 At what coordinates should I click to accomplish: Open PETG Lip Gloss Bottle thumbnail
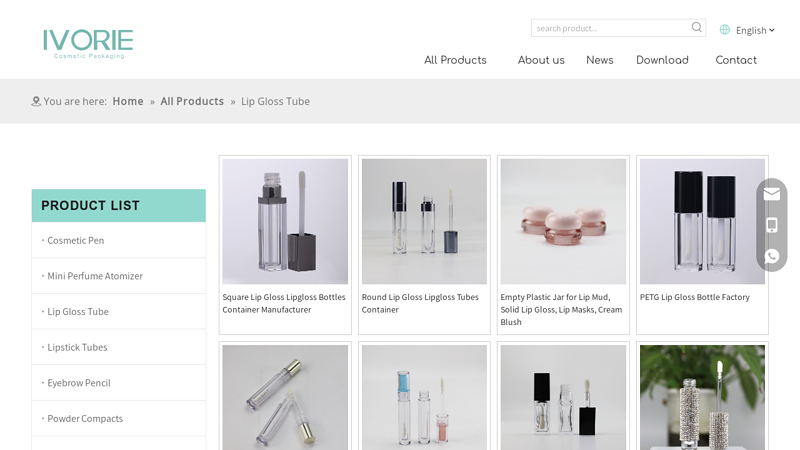pyautogui.click(x=702, y=221)
